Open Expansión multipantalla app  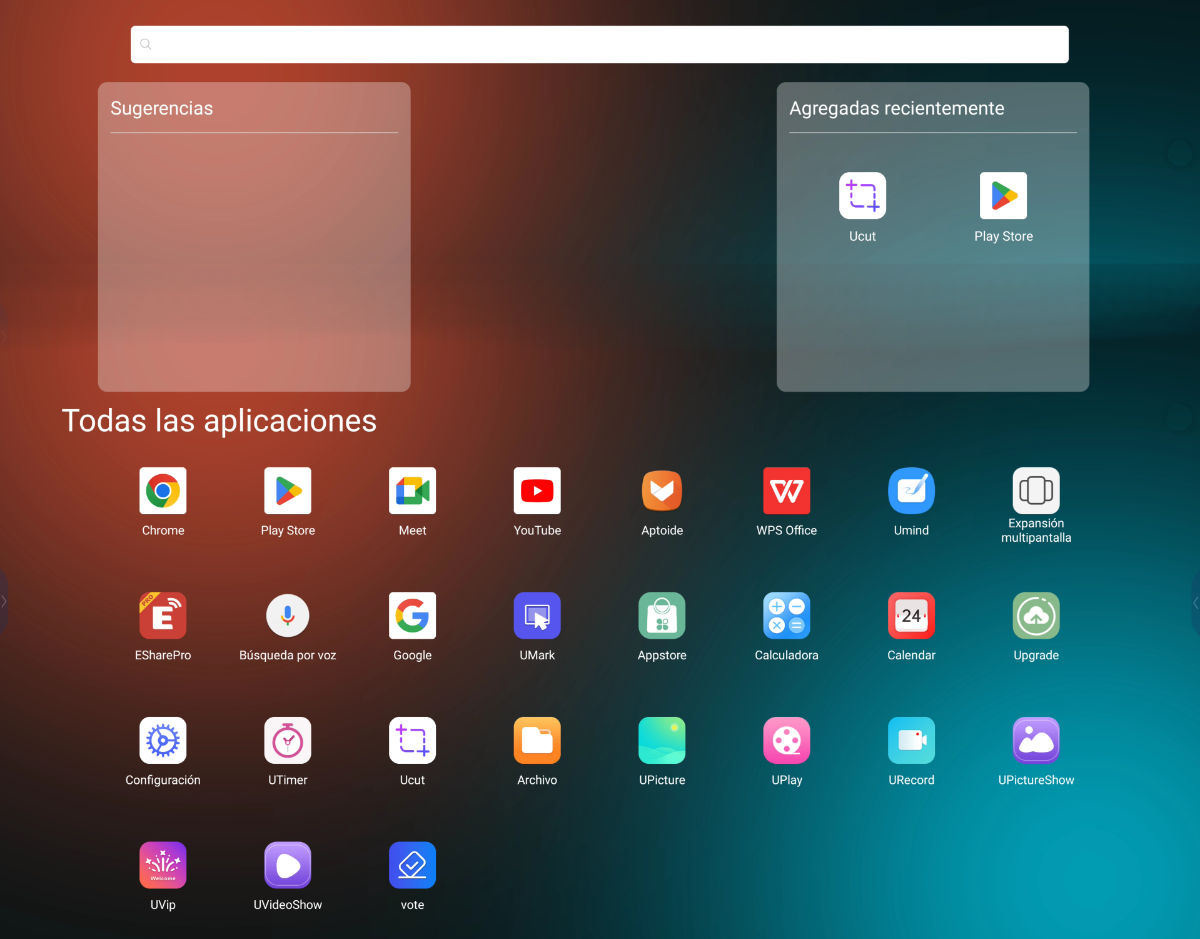pyautogui.click(x=1036, y=491)
